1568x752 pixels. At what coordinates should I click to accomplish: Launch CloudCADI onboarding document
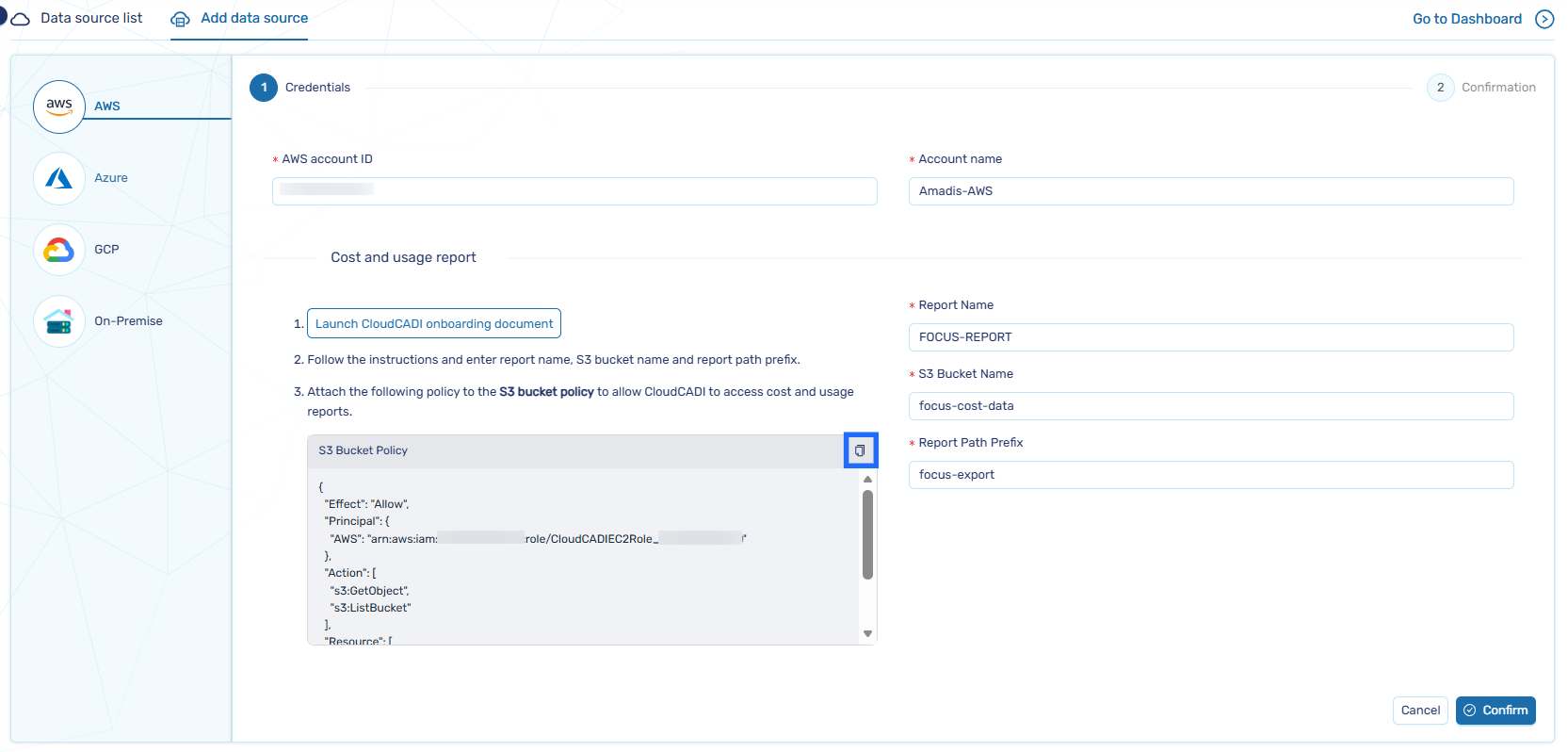click(434, 323)
